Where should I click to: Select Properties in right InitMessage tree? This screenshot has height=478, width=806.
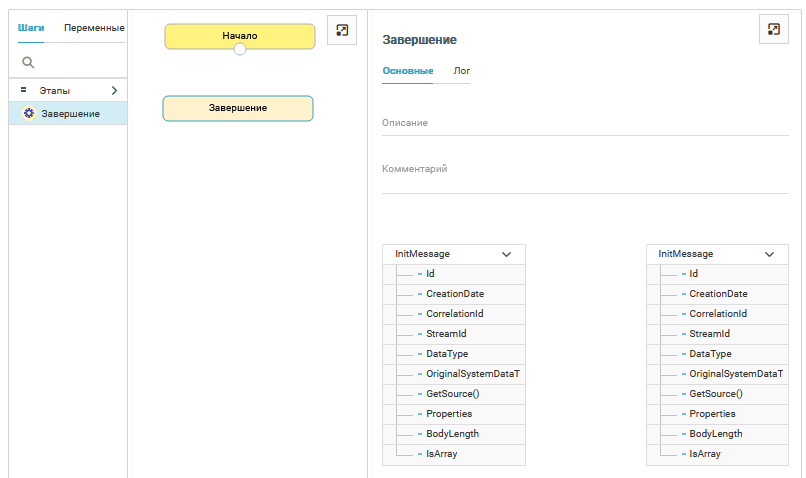pyautogui.click(x=712, y=414)
